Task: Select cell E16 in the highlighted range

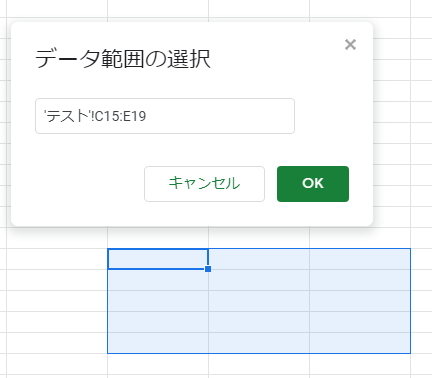Action: (360, 280)
